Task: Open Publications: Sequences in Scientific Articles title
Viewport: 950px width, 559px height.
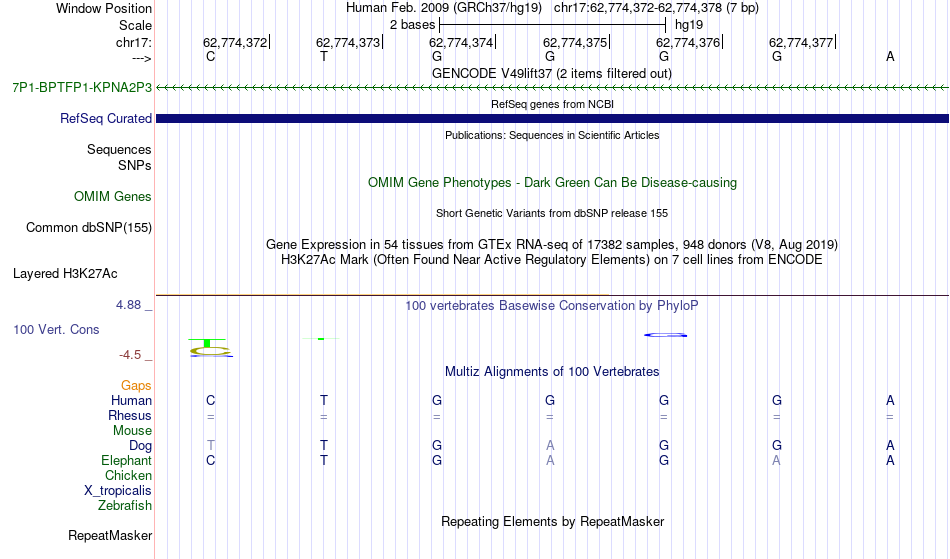Action: tap(552, 135)
